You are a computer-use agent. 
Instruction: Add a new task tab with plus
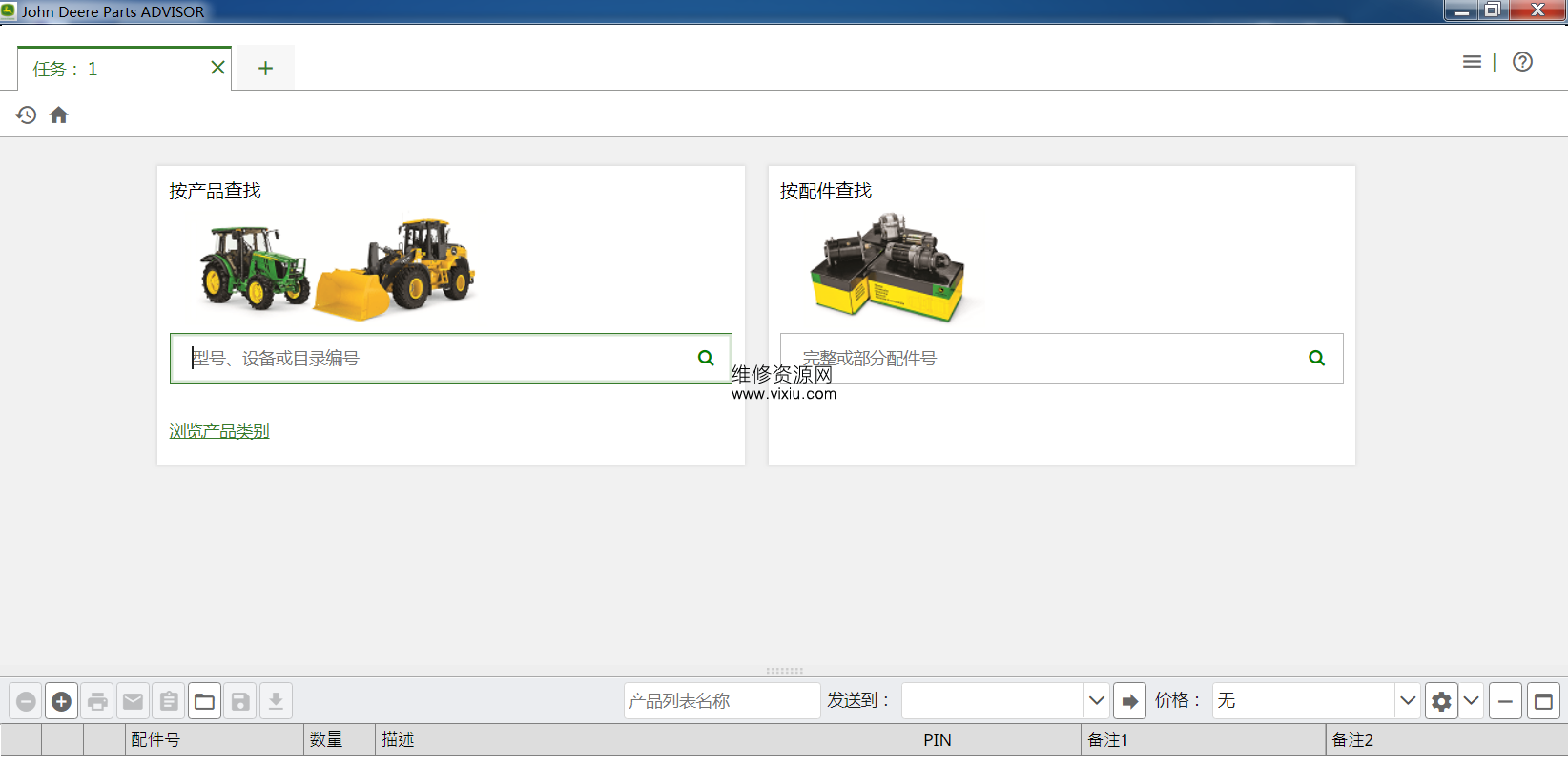point(265,69)
